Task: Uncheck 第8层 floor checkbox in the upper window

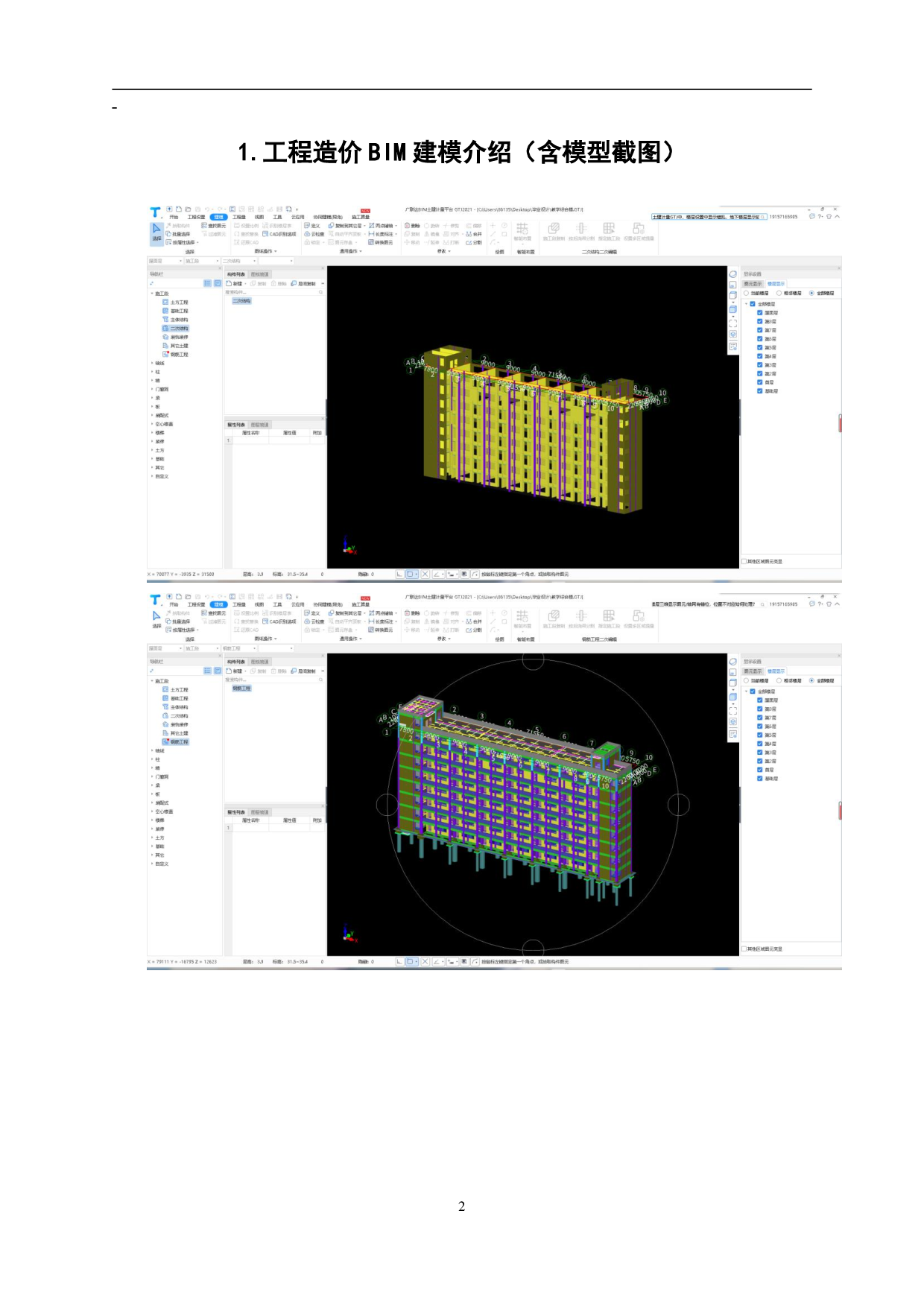Action: [759, 322]
